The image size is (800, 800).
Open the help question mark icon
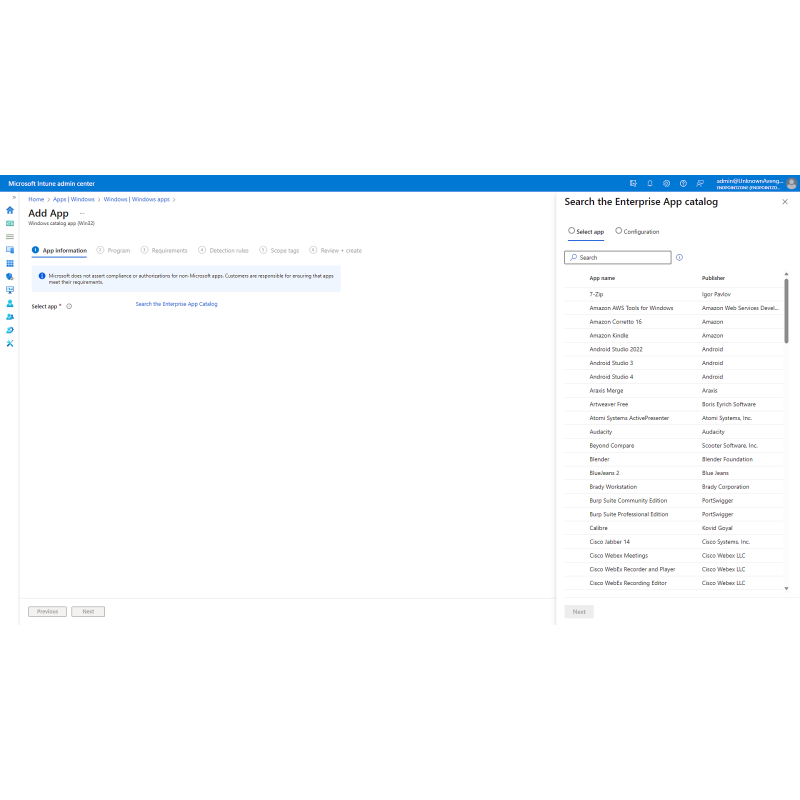click(683, 184)
